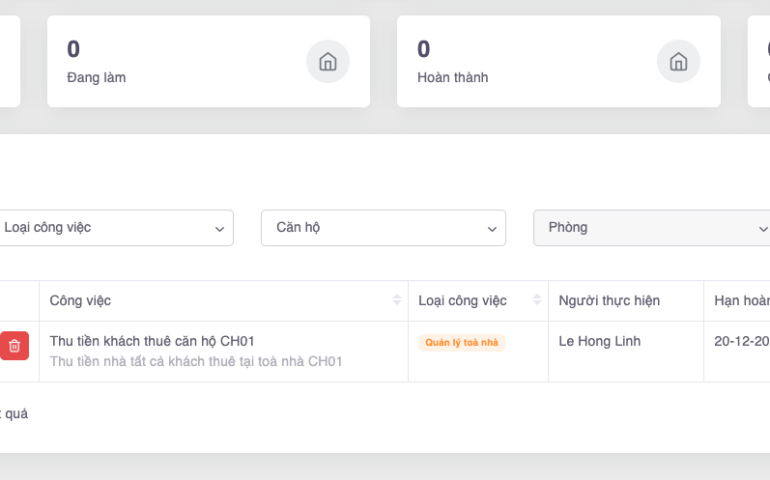Viewport: 770px width, 480px height.
Task: Select the Đang làm status label
Action: (x=96, y=77)
